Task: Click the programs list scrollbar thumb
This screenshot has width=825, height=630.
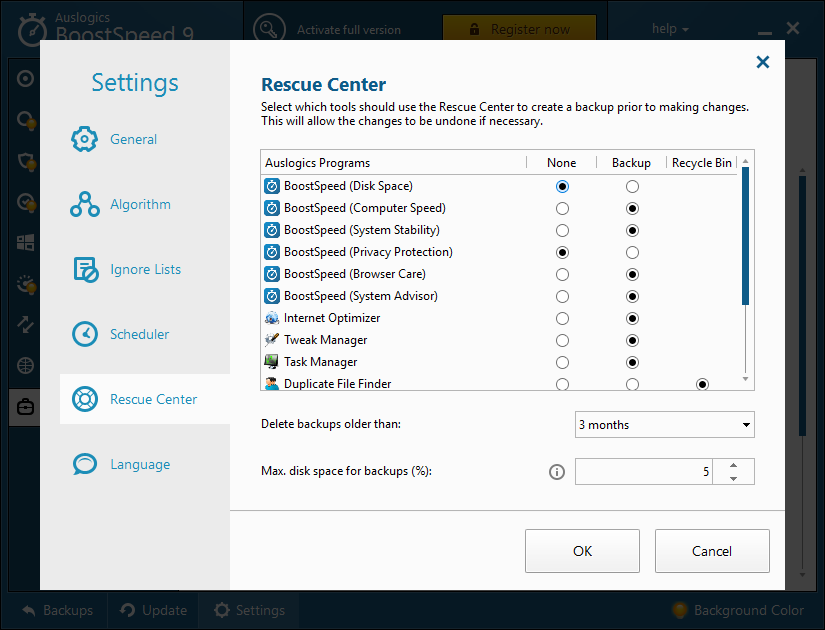Action: pyautogui.click(x=745, y=236)
